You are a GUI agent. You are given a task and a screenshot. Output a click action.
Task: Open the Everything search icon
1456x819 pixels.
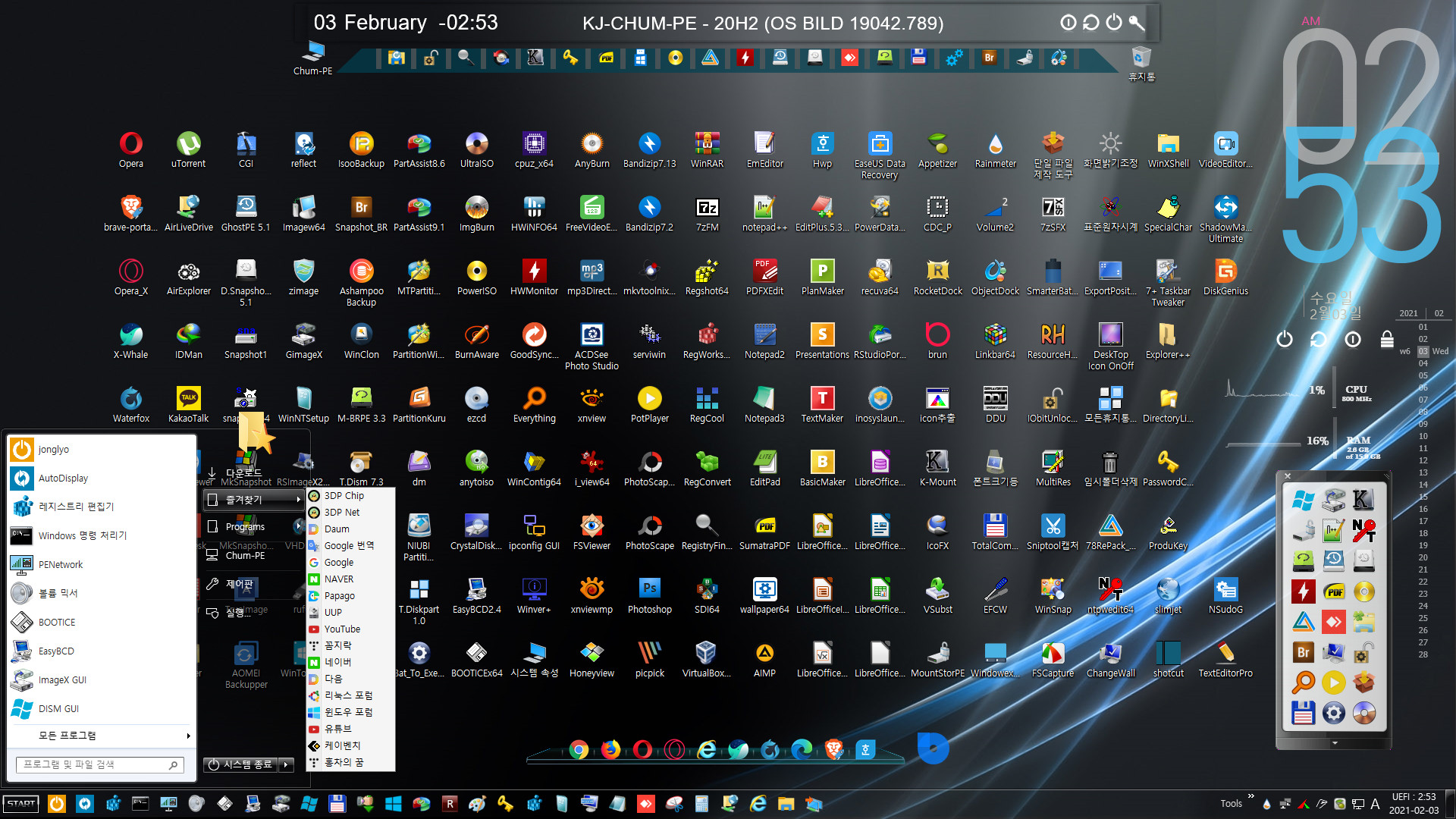(534, 404)
